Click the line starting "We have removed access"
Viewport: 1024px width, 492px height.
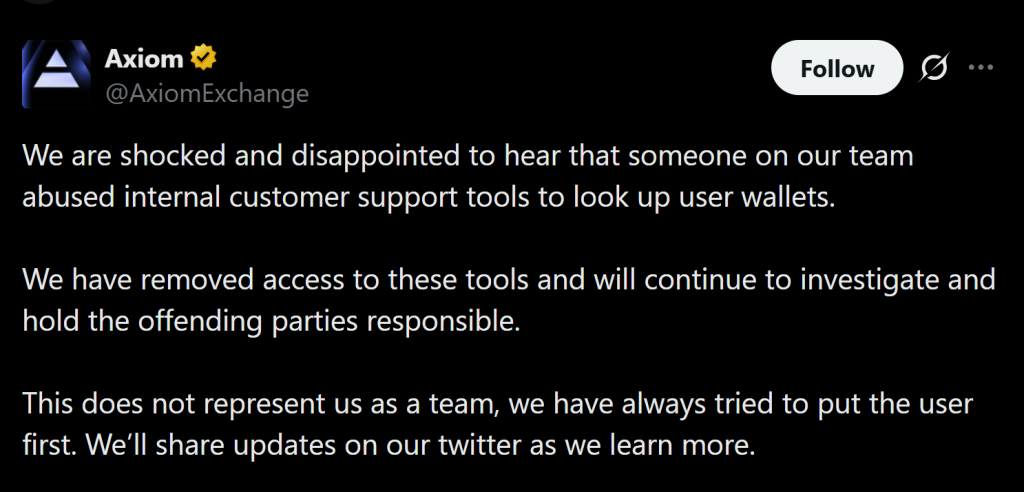pyautogui.click(x=508, y=280)
